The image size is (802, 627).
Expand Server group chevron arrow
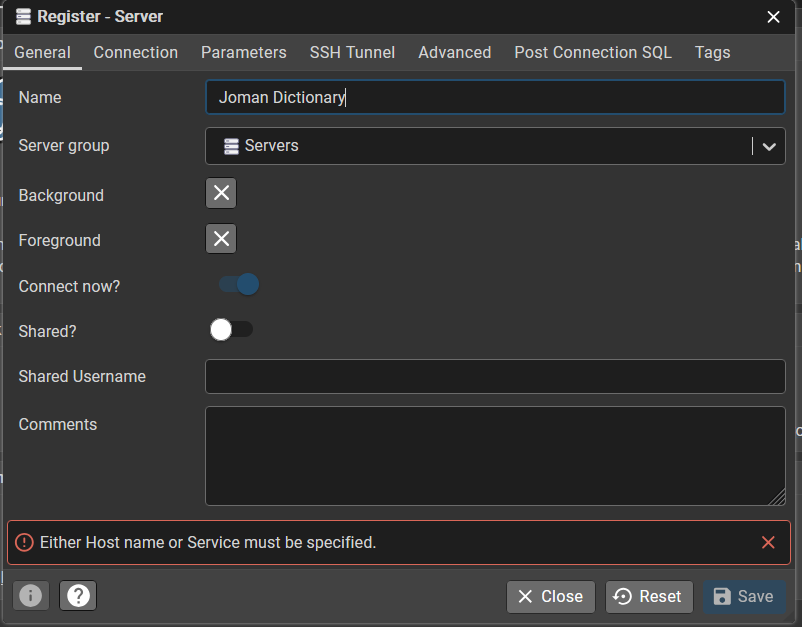(x=769, y=146)
